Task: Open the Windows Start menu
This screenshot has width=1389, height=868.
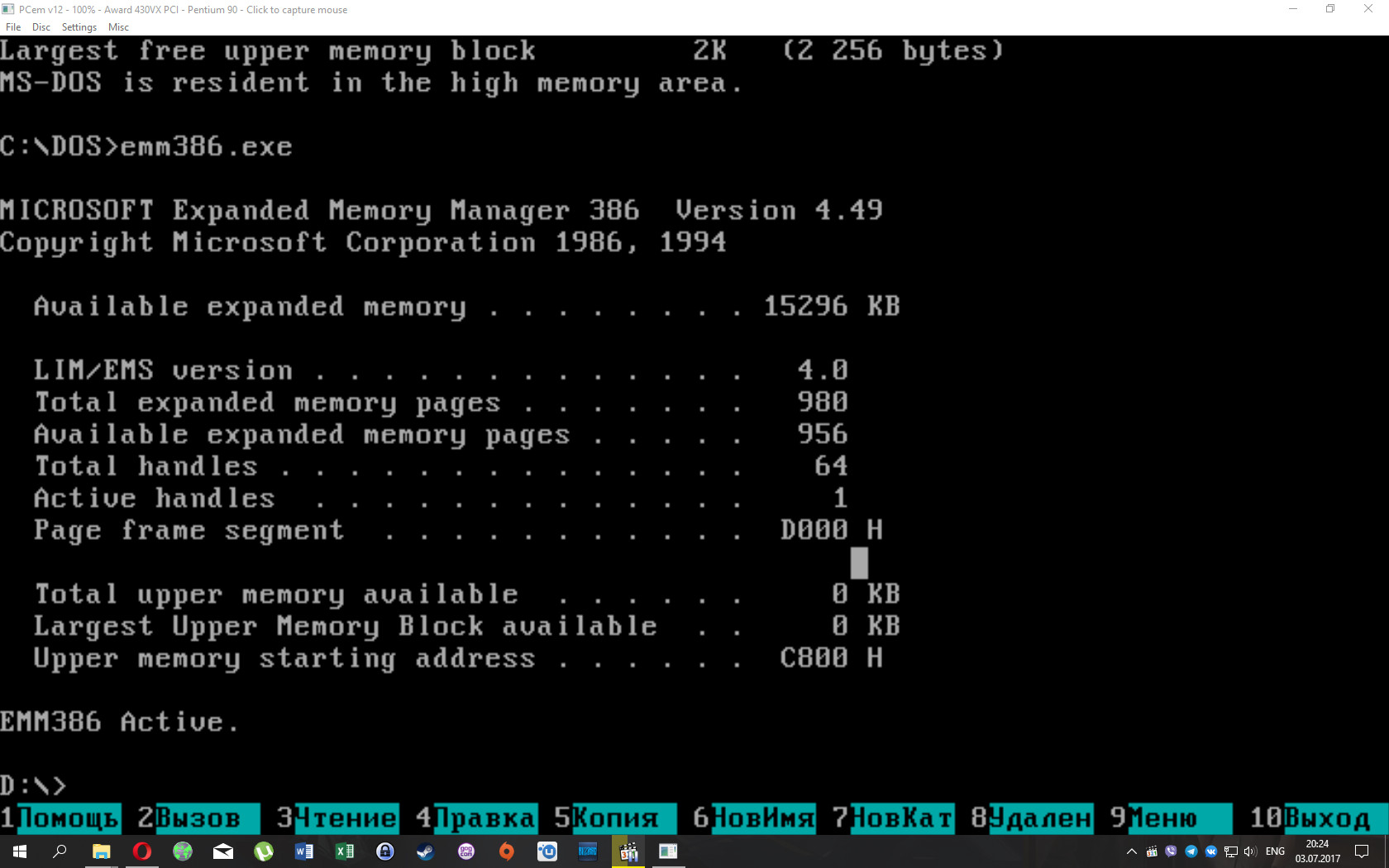Action: [20, 851]
